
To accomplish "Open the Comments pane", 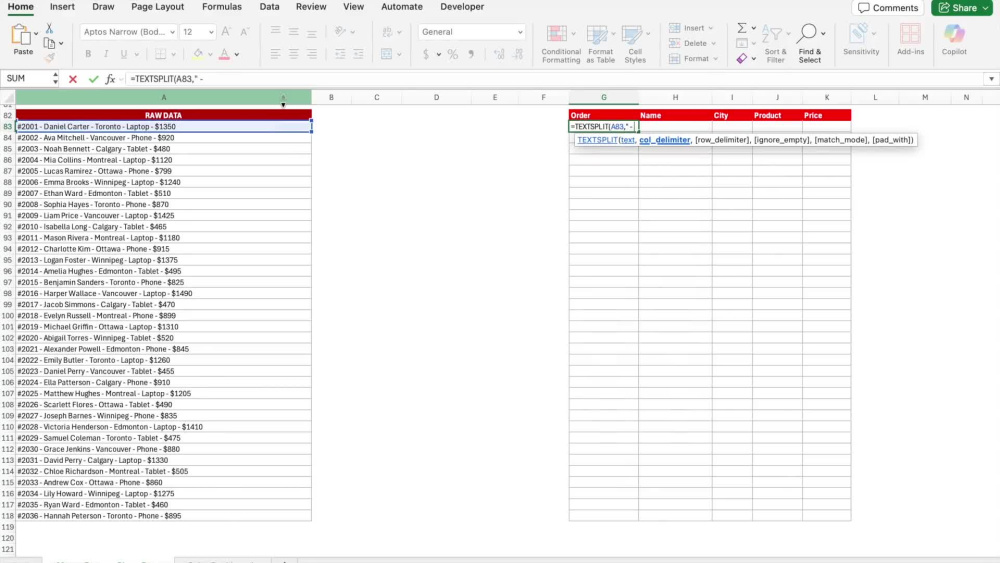I will [888, 8].
